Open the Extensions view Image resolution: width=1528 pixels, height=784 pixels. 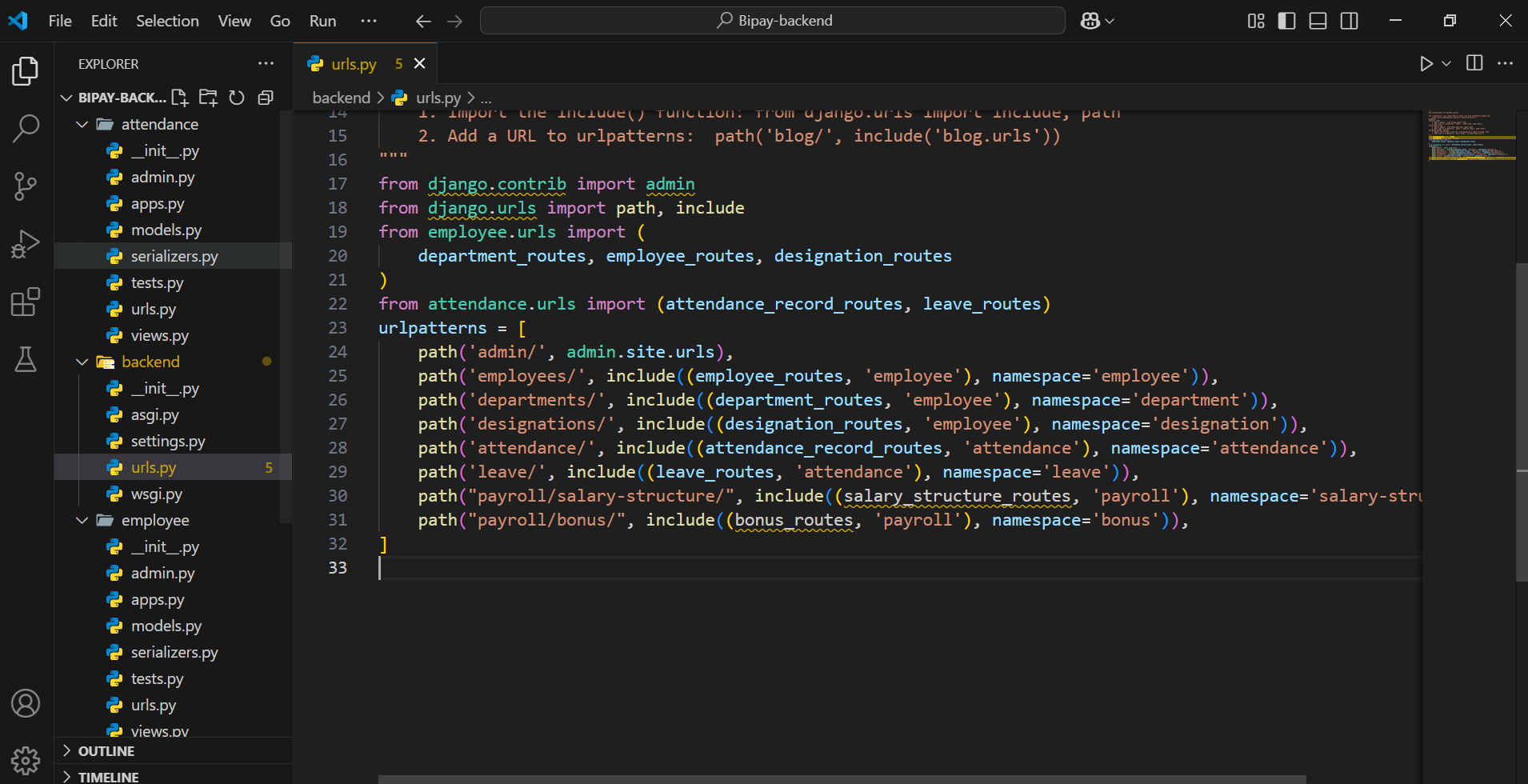pos(26,302)
